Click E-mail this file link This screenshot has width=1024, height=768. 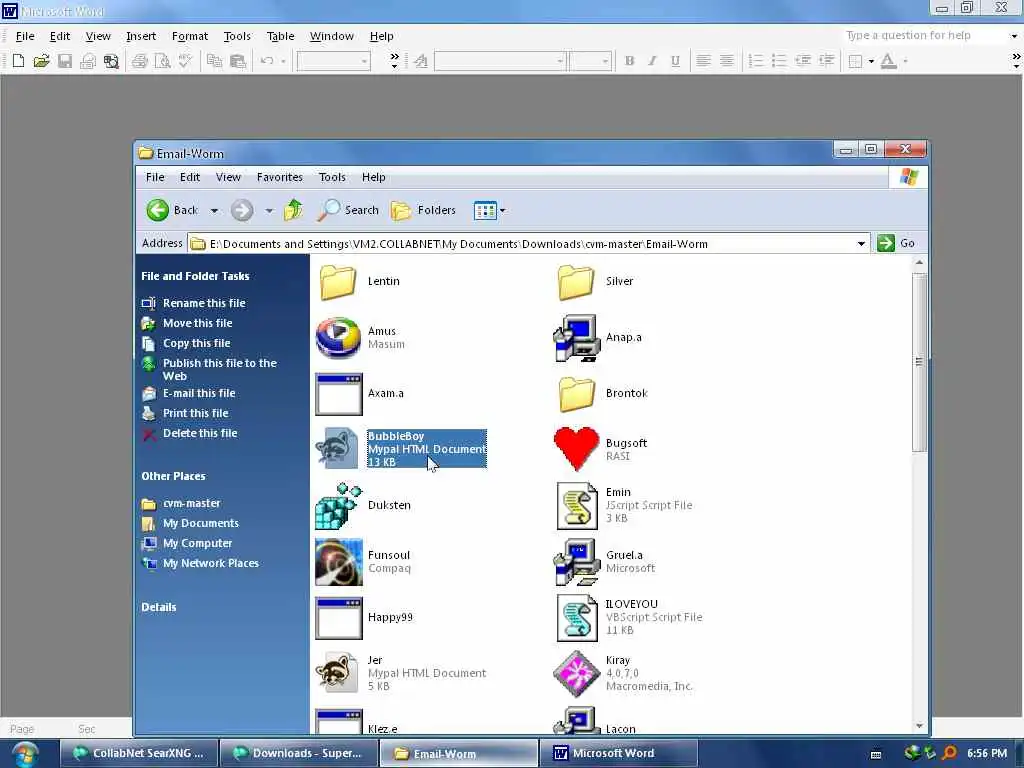(x=199, y=393)
